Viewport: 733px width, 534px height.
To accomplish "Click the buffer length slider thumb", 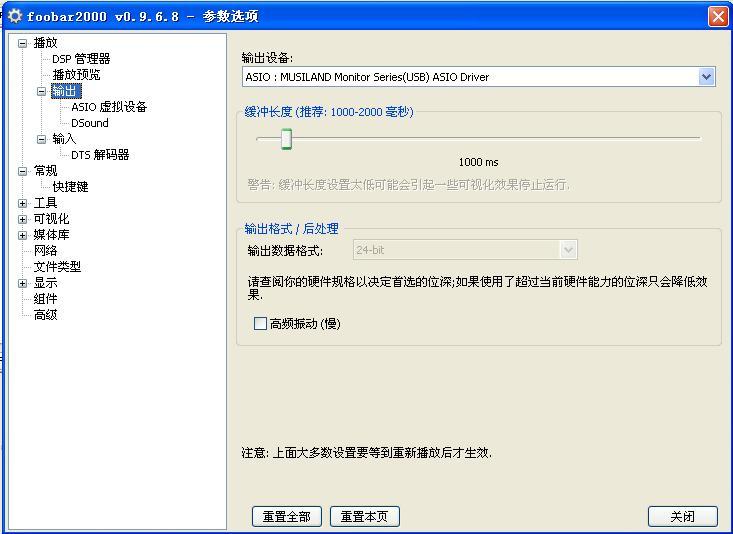I will pos(287,139).
